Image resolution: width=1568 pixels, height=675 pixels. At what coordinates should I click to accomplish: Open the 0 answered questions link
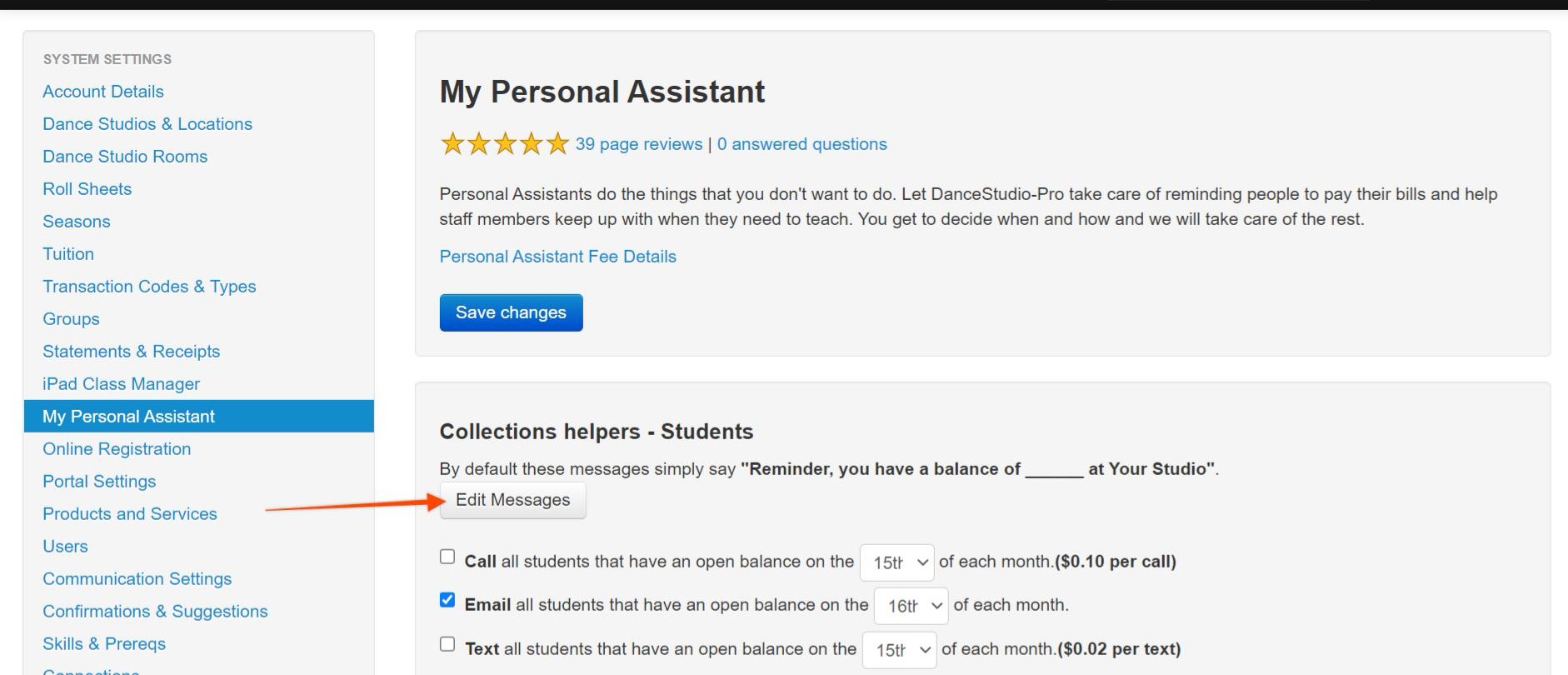click(801, 144)
